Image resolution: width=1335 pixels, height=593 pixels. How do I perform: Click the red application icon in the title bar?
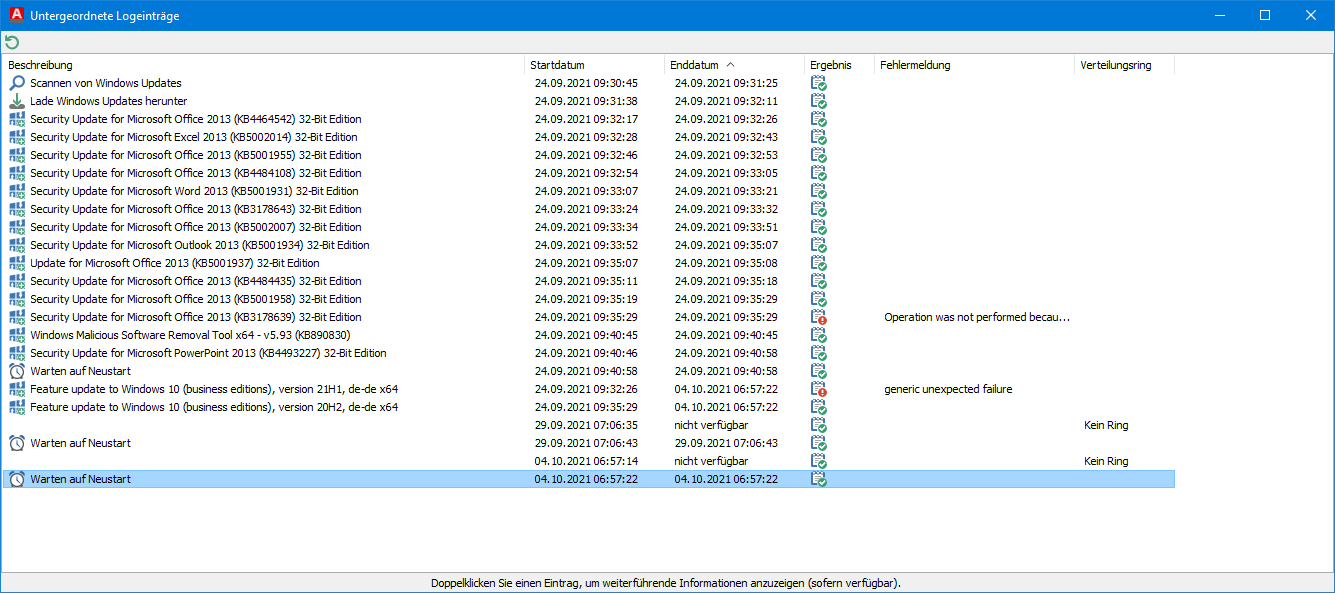pos(16,15)
